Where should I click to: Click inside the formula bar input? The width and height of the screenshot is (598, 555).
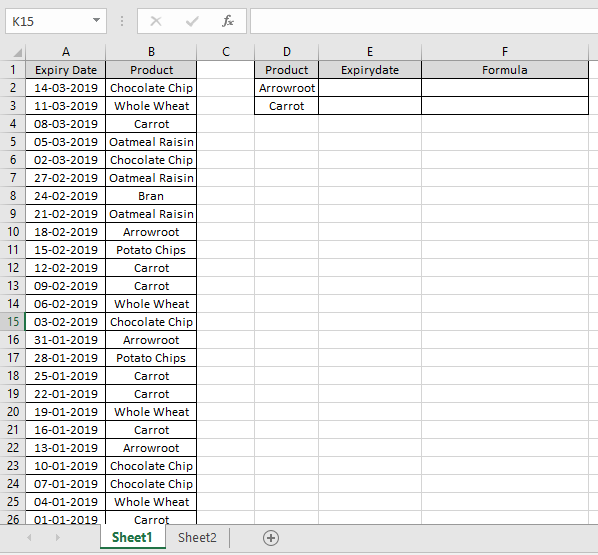tap(424, 21)
